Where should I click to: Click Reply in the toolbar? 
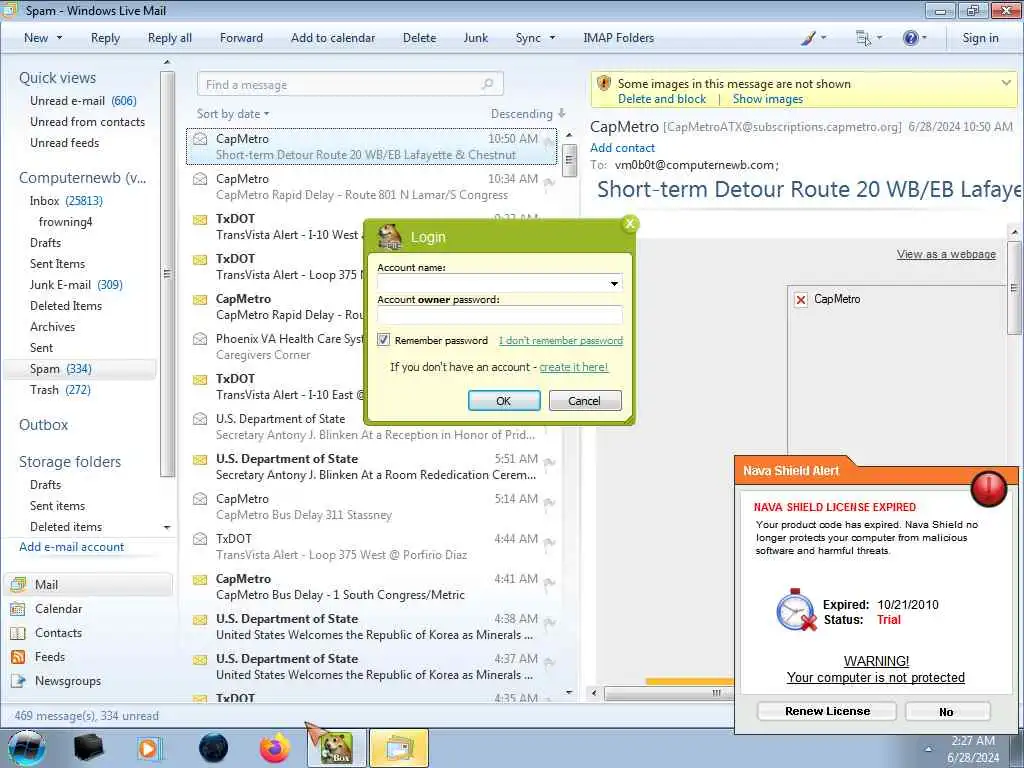coord(105,38)
